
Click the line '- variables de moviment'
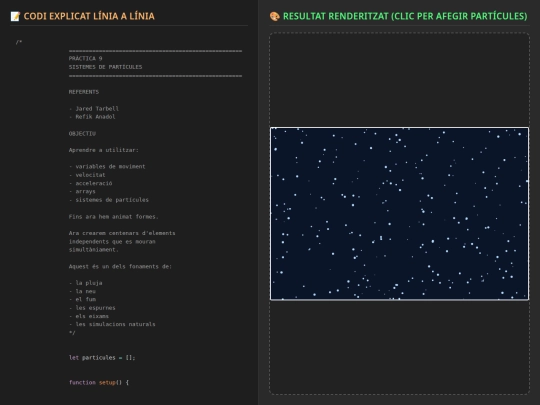pos(107,167)
